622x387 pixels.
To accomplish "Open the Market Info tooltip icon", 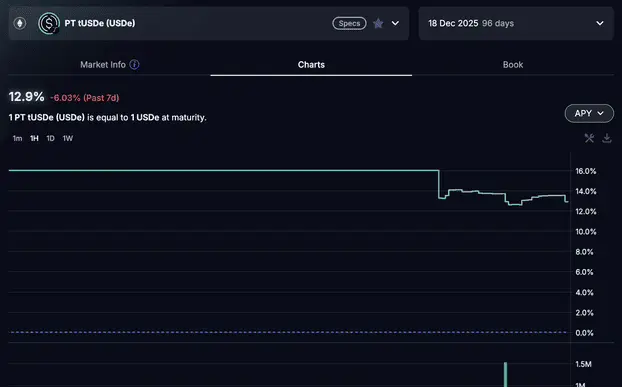I will click(134, 64).
